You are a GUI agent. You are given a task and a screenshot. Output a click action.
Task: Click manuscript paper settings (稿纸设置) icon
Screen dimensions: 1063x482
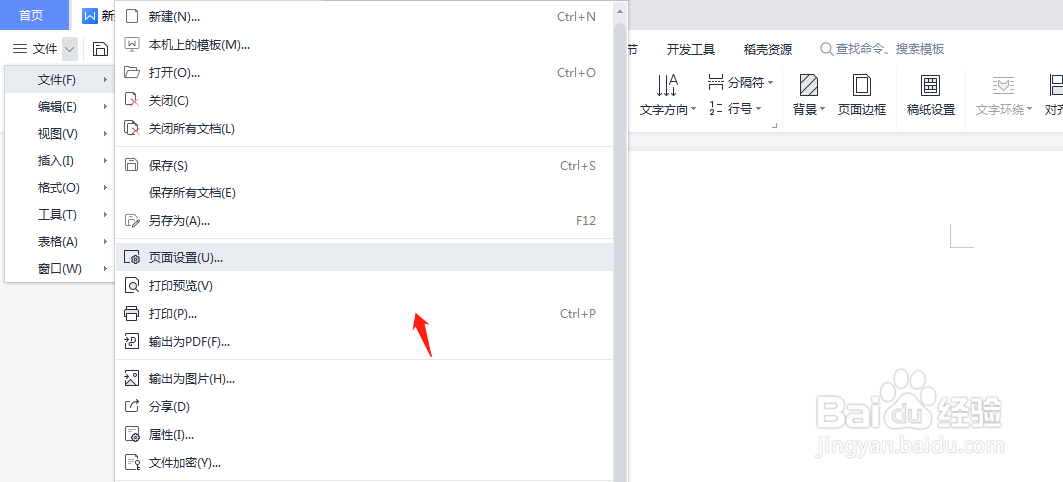click(931, 85)
